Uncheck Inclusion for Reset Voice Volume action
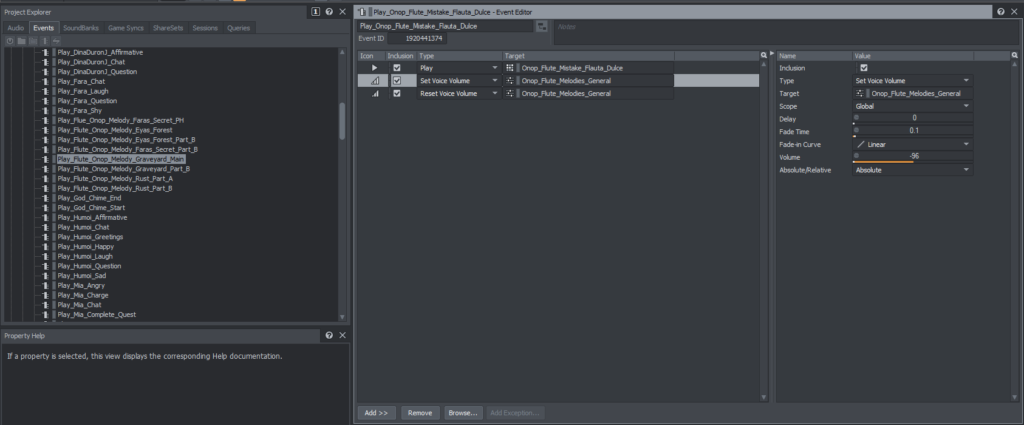1024x425 pixels. click(397, 93)
